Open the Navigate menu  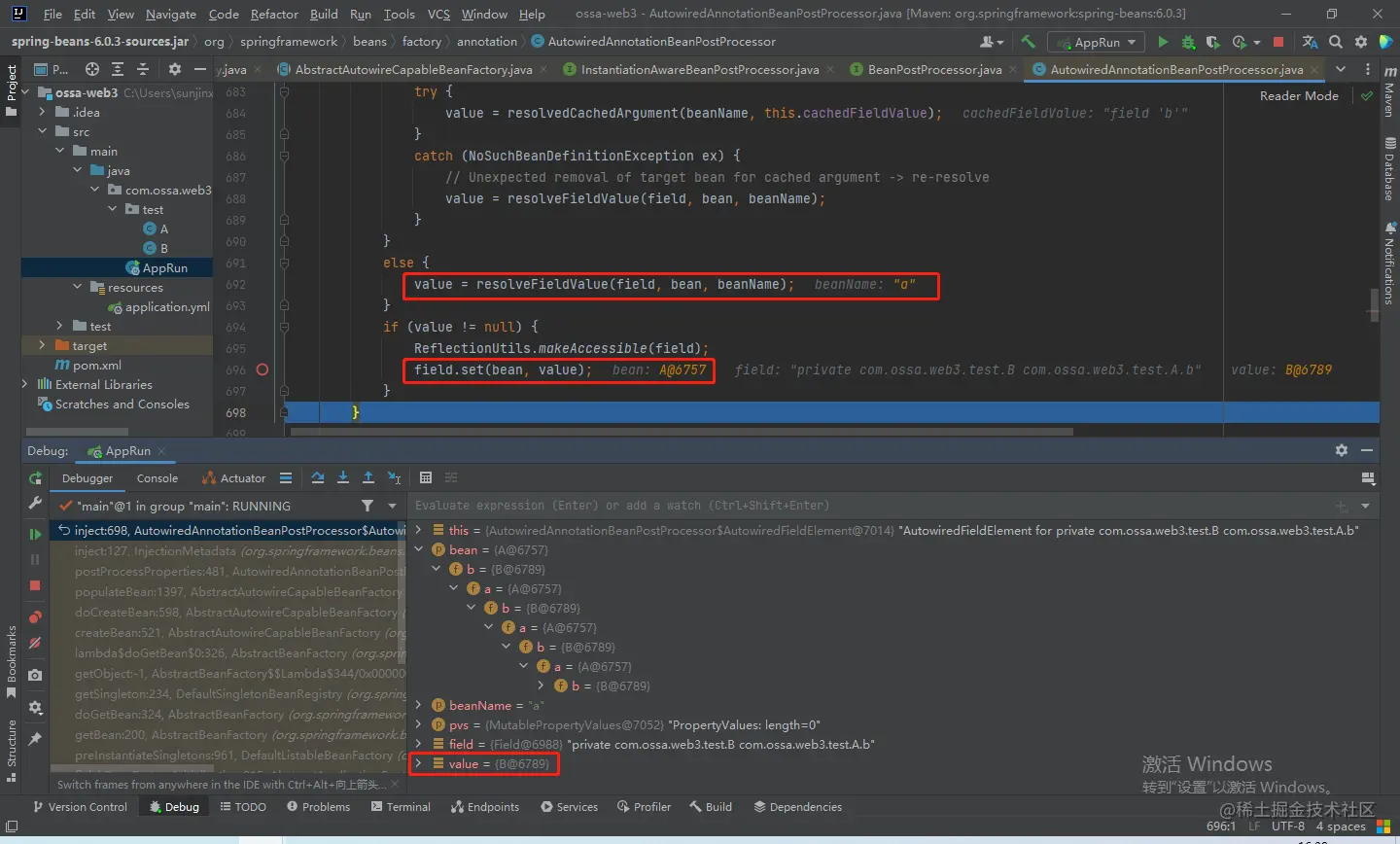point(171,14)
